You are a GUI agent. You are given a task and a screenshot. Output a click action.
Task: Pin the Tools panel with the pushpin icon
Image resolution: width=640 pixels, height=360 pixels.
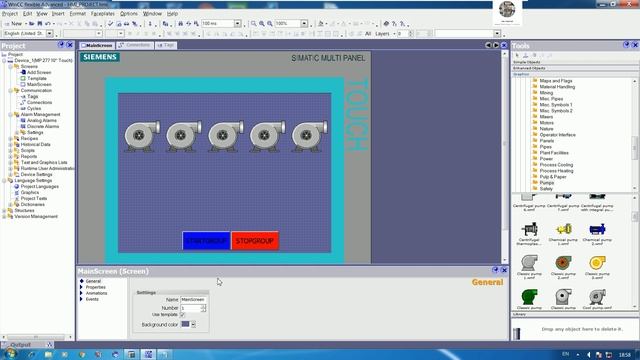click(626, 44)
